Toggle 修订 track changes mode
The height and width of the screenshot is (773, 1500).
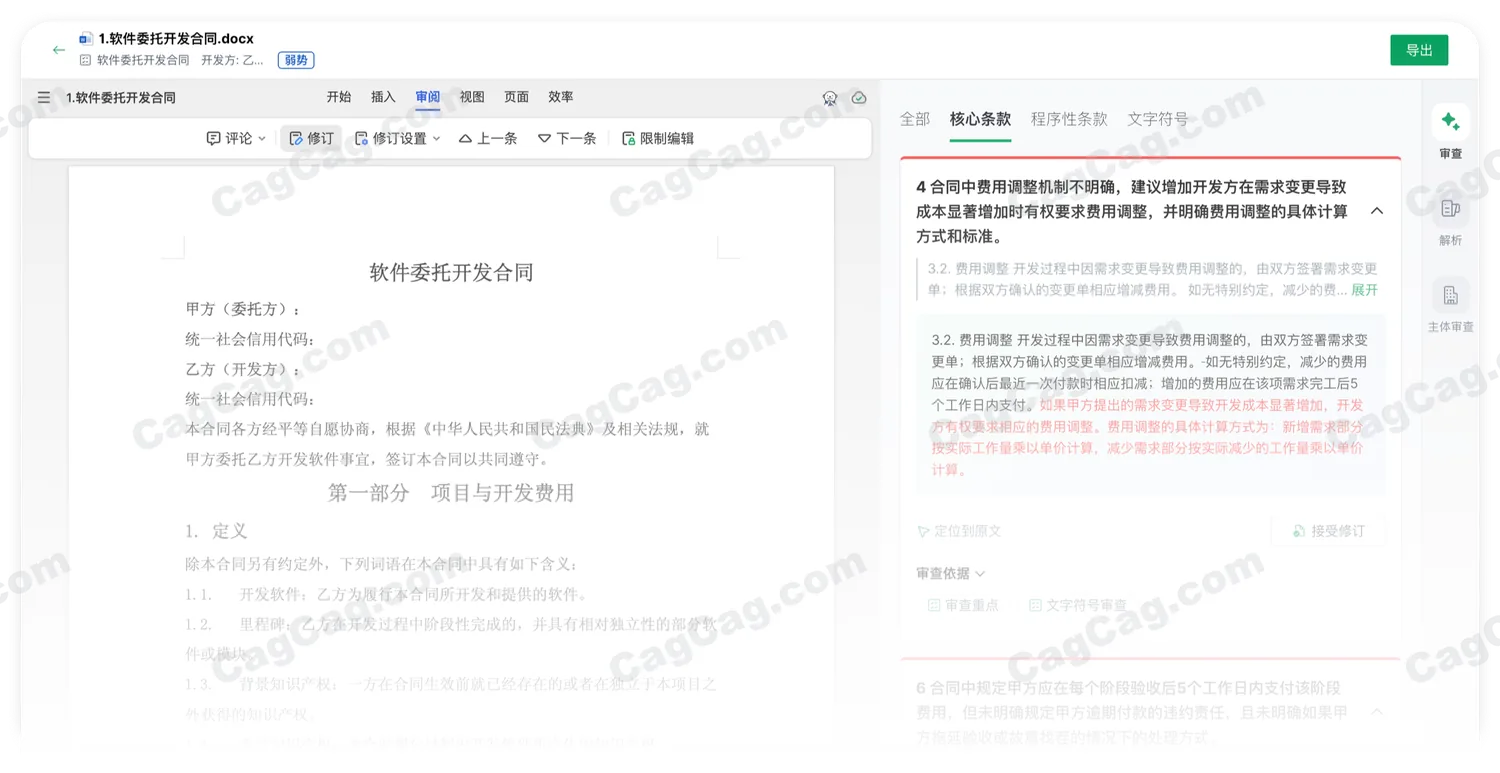click(311, 139)
